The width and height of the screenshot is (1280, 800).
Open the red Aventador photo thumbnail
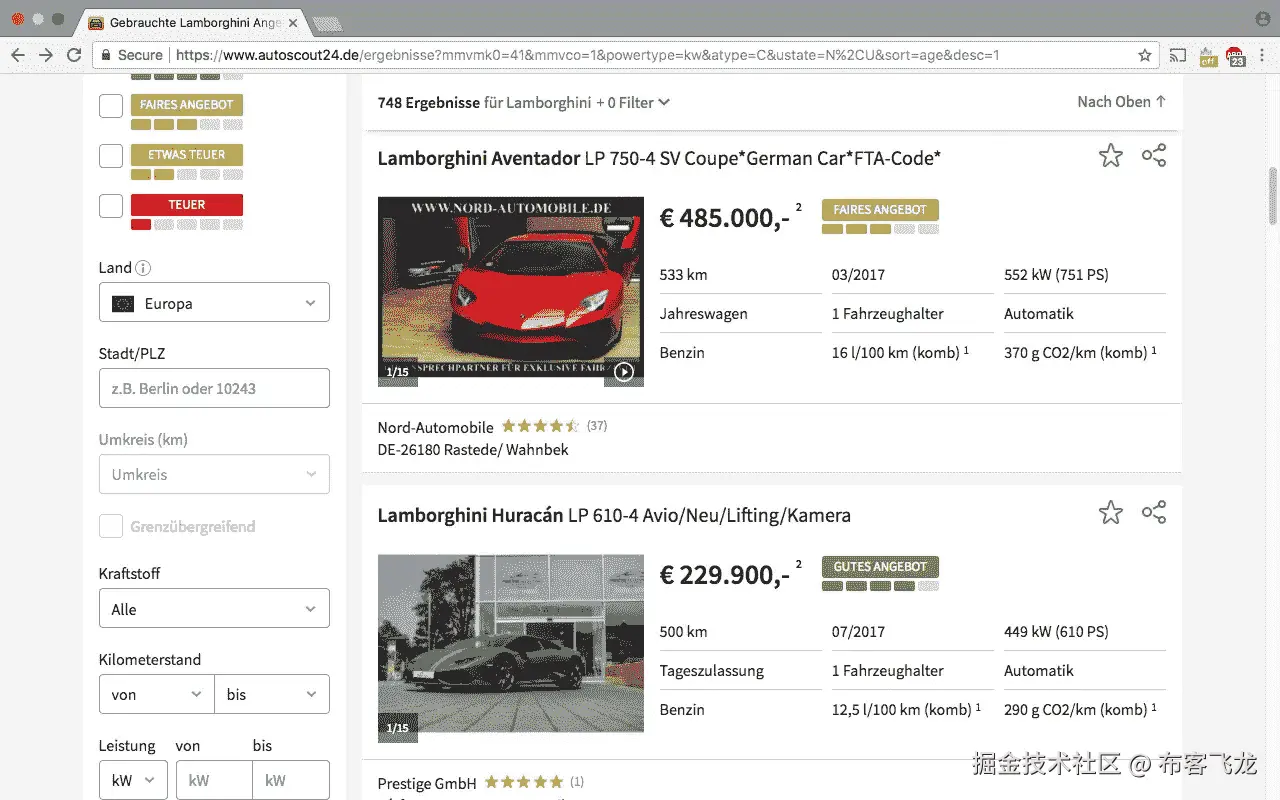pos(511,291)
